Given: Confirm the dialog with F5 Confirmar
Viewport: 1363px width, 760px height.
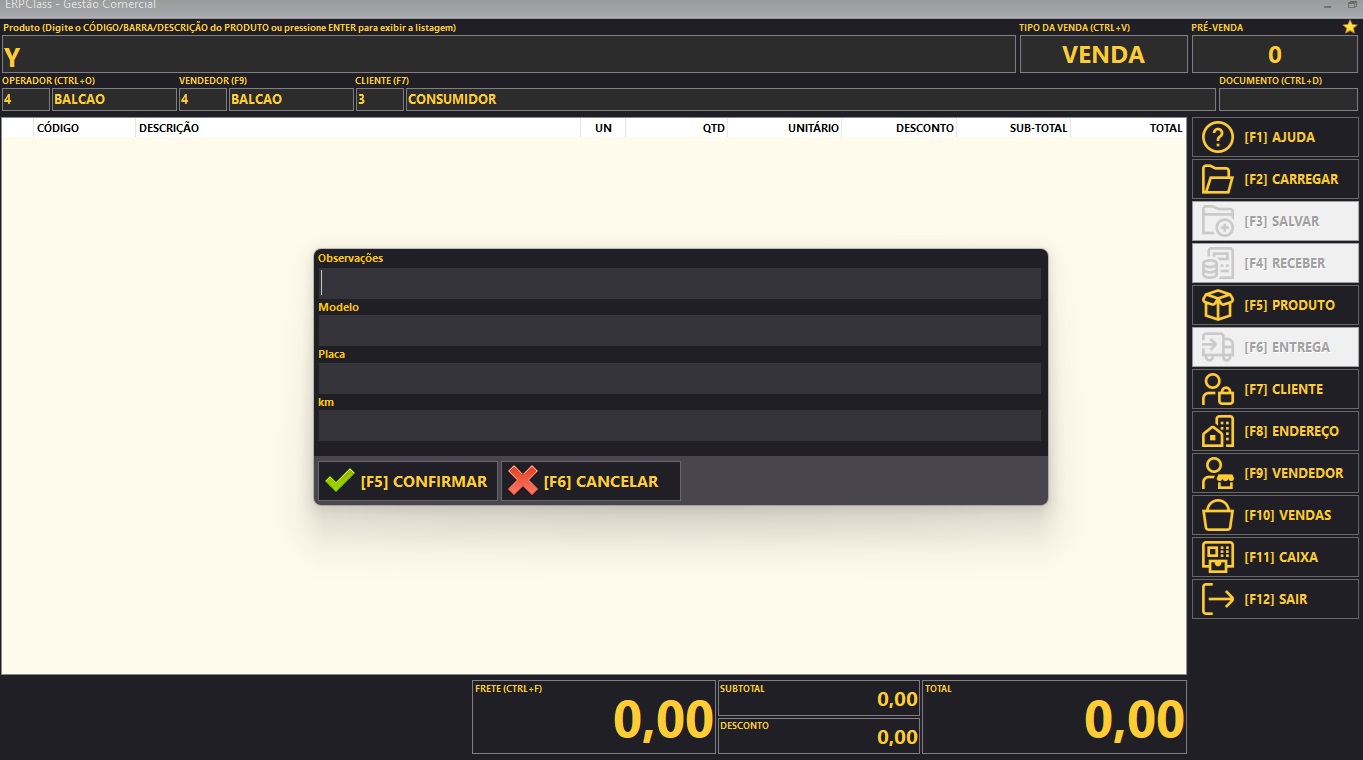Looking at the screenshot, I should click(x=407, y=481).
